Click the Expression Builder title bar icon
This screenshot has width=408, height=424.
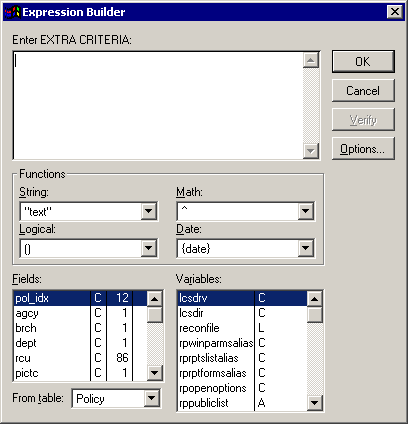pos(12,12)
